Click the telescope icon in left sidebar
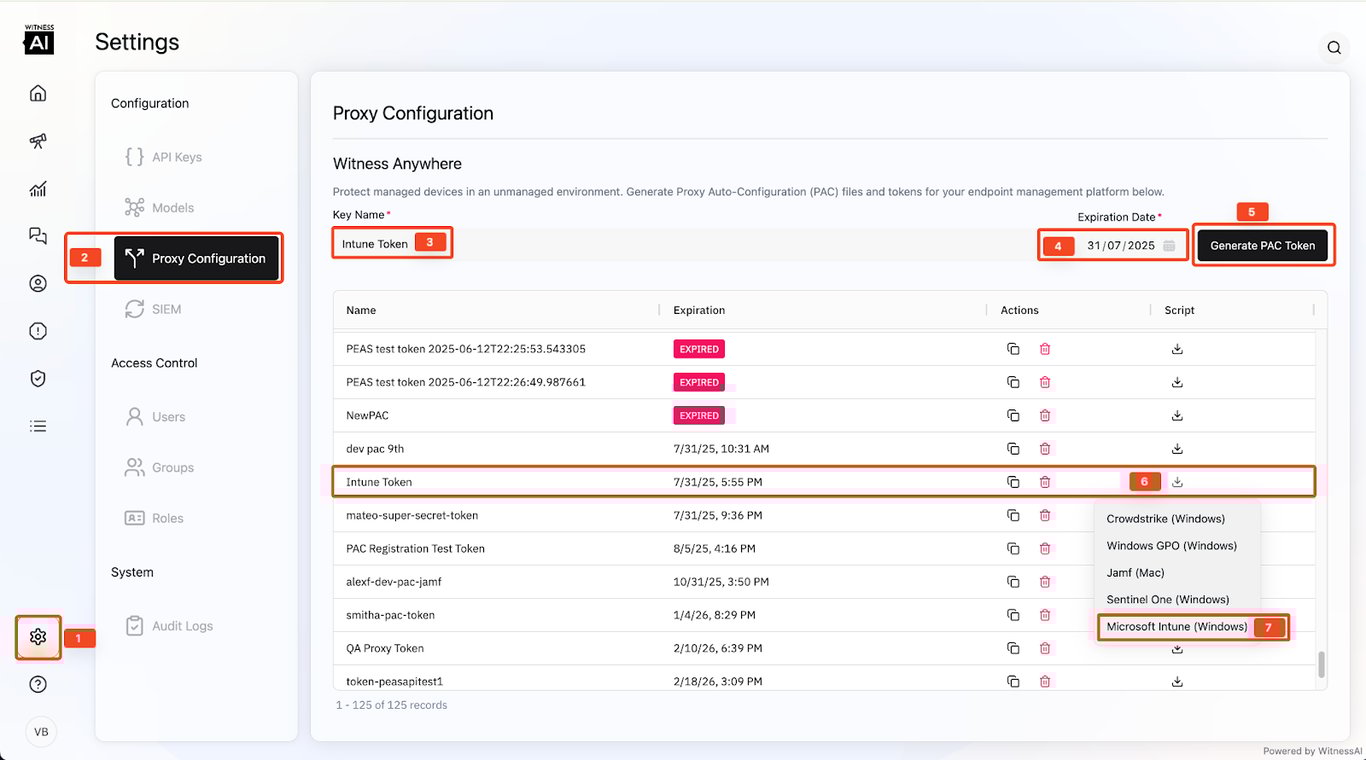This screenshot has width=1366, height=760. tap(38, 141)
